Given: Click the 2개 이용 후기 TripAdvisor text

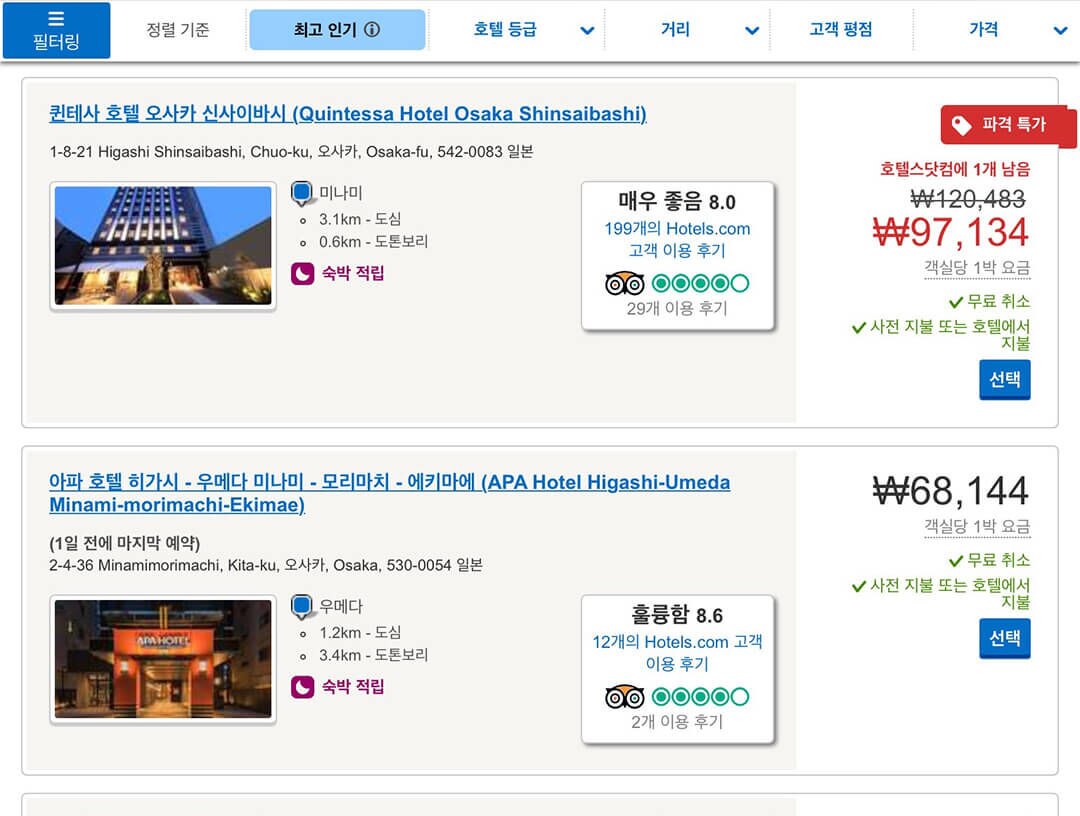Looking at the screenshot, I should pyautogui.click(x=677, y=722).
